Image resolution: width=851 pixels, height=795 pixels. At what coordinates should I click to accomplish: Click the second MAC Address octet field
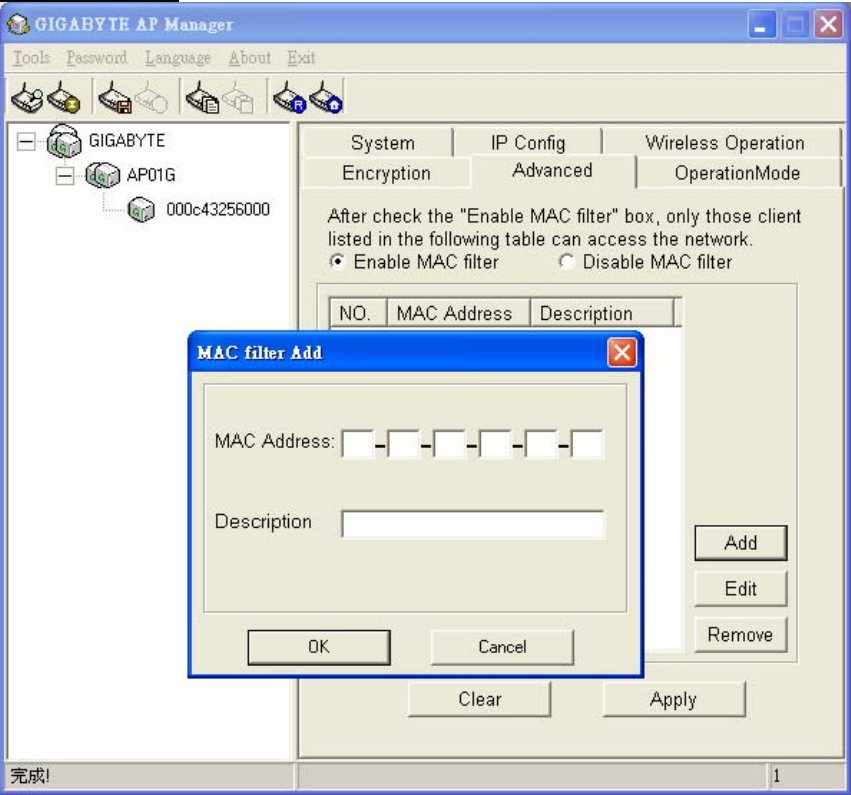403,444
